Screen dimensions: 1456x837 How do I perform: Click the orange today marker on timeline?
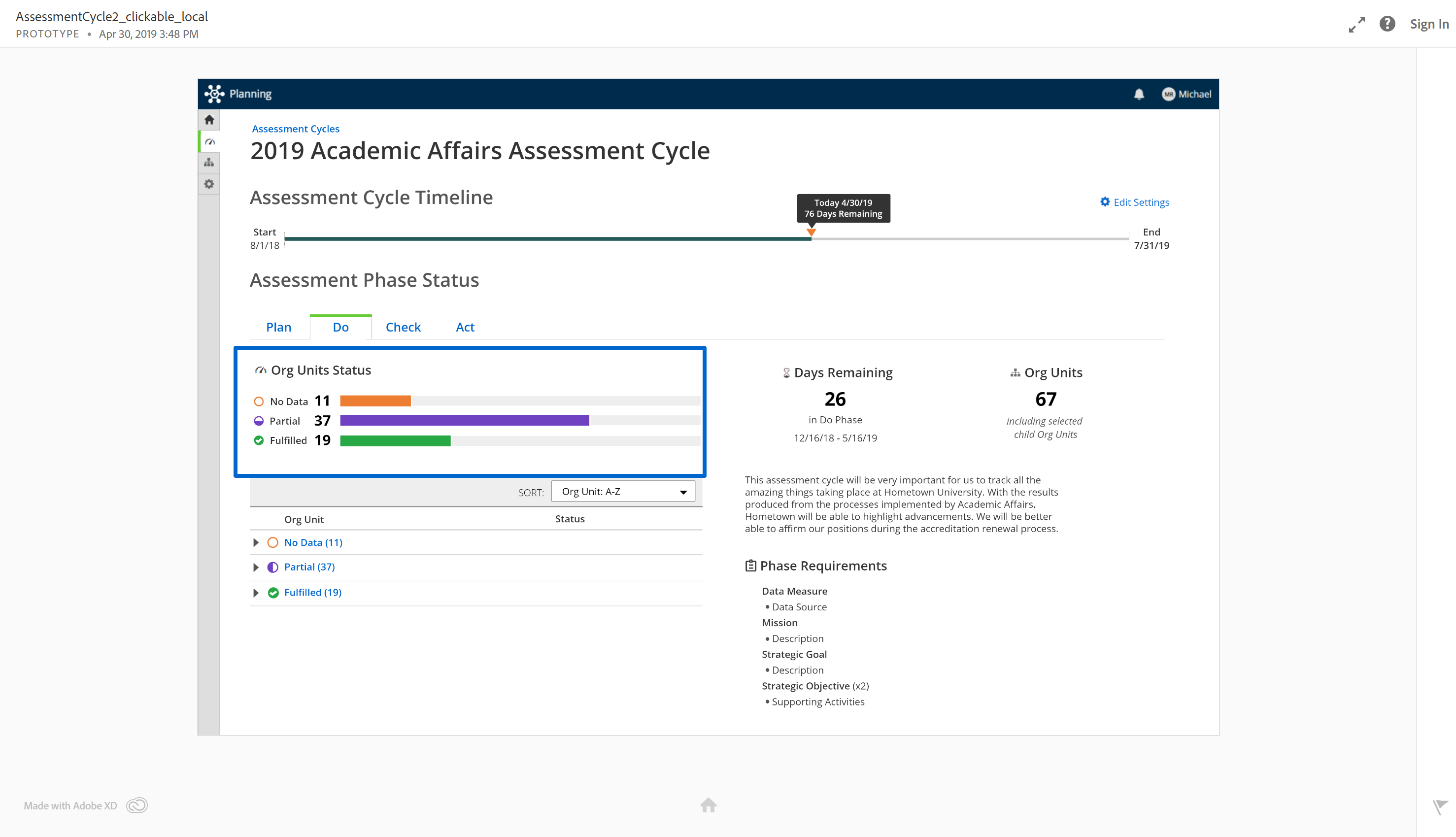[x=811, y=232]
